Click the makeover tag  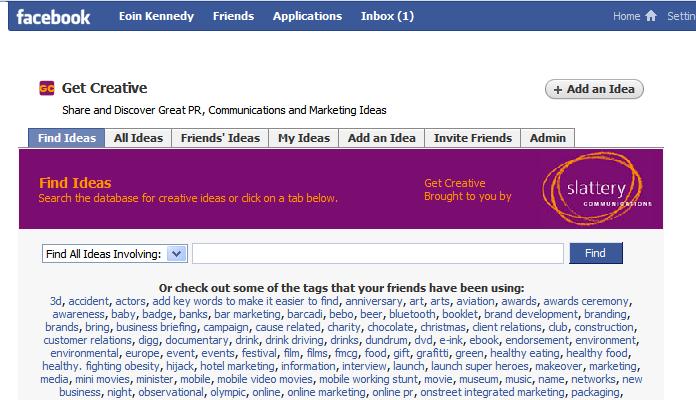pos(558,366)
